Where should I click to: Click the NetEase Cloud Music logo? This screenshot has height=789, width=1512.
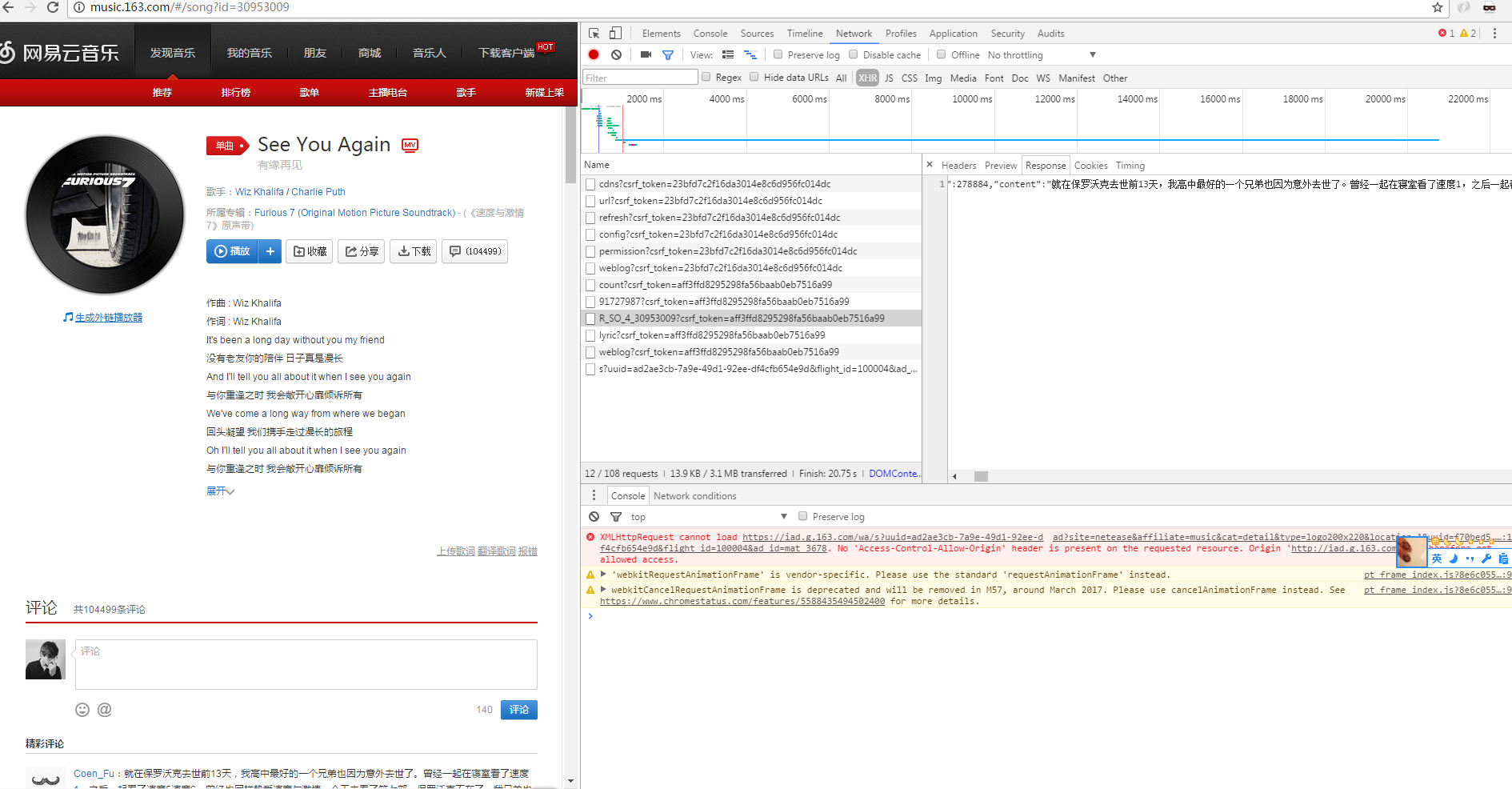tap(60, 53)
